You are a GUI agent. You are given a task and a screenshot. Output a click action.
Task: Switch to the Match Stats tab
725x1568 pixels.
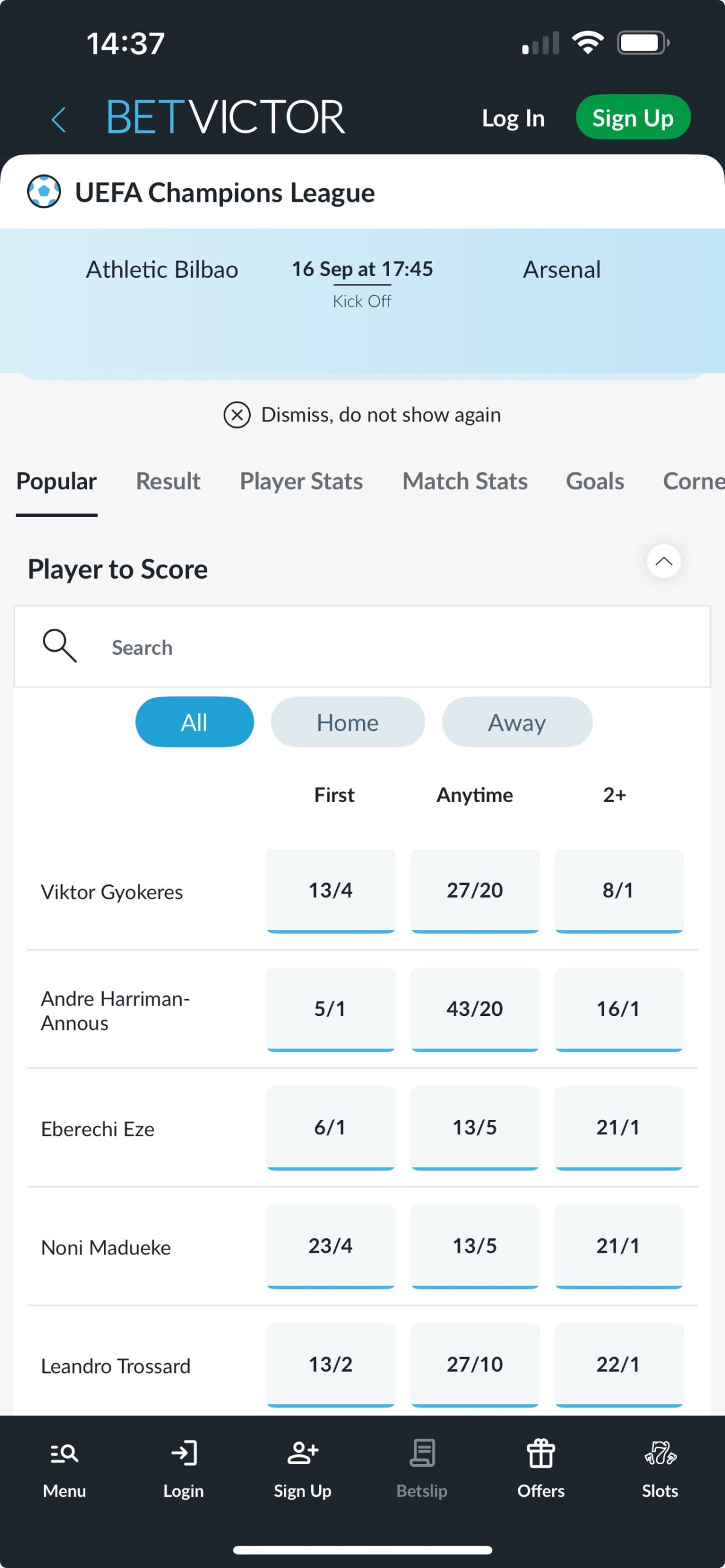465,481
